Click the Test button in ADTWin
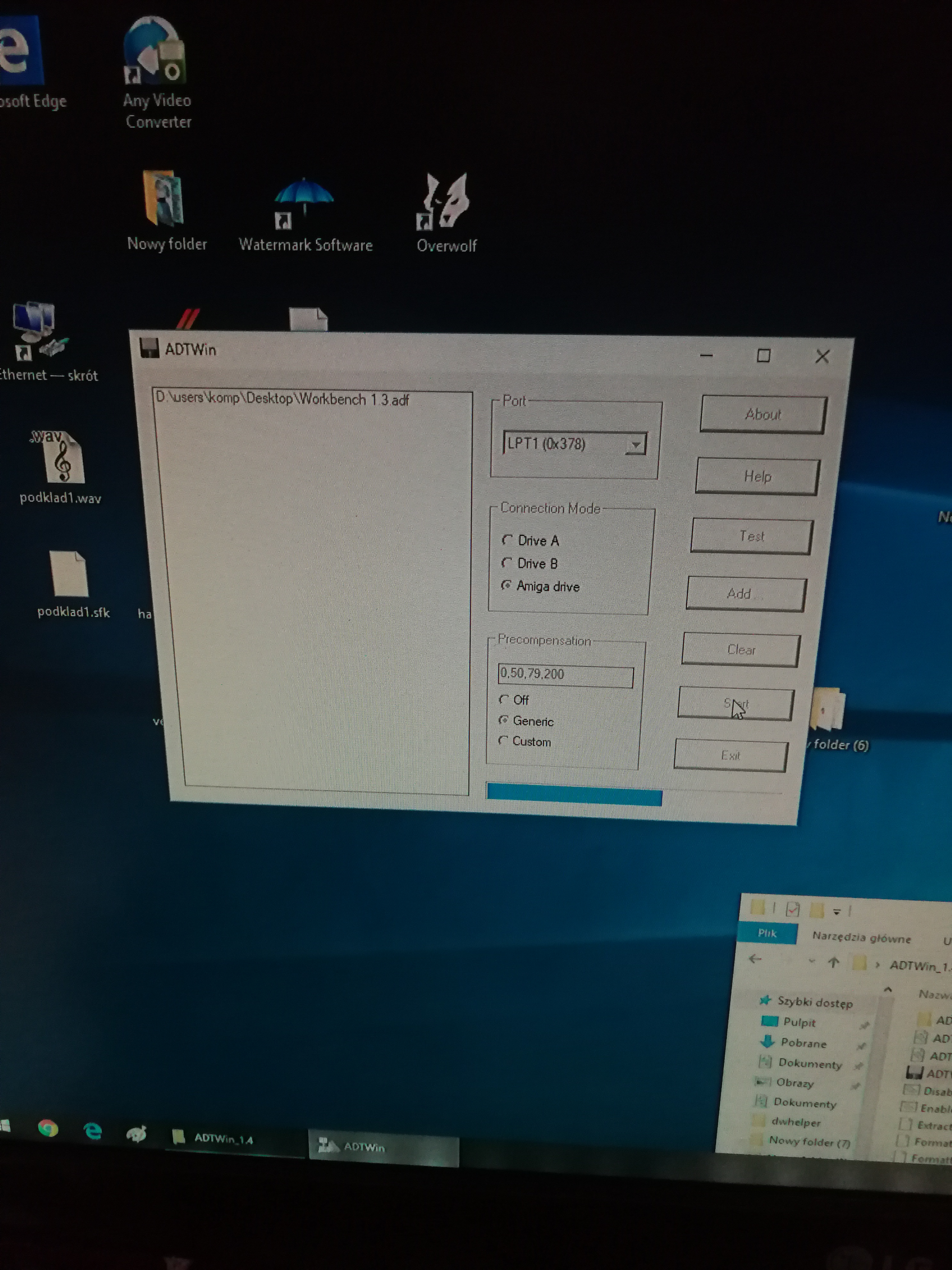The width and height of the screenshot is (952, 1270). pyautogui.click(x=752, y=536)
